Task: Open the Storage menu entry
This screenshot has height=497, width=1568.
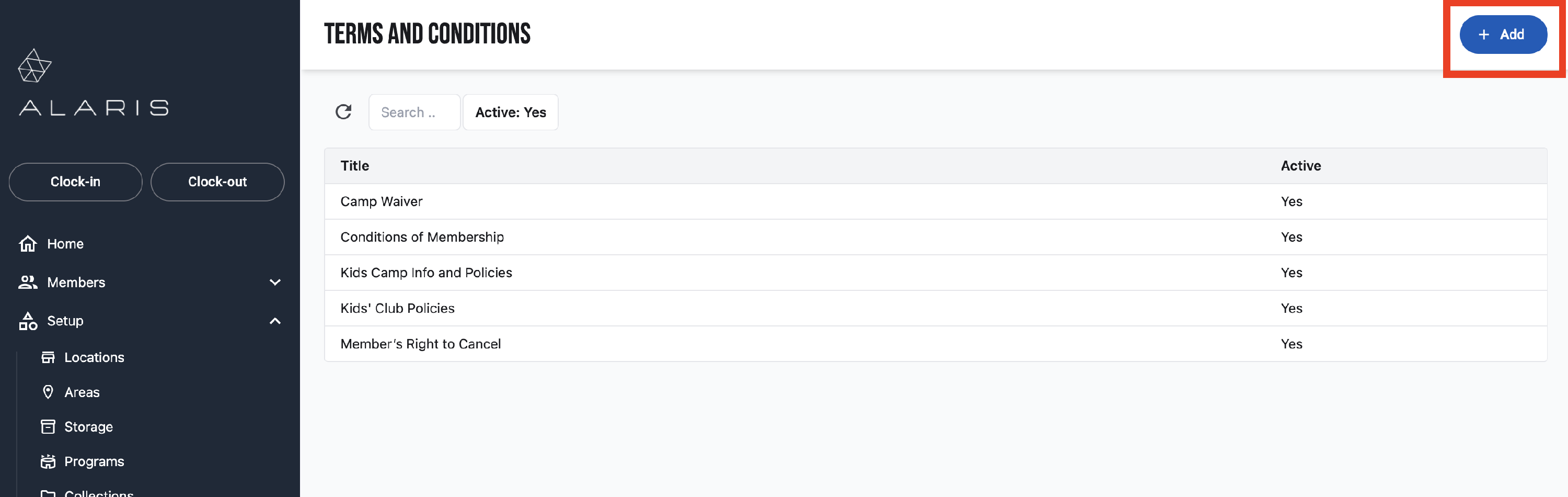Action: tap(88, 426)
